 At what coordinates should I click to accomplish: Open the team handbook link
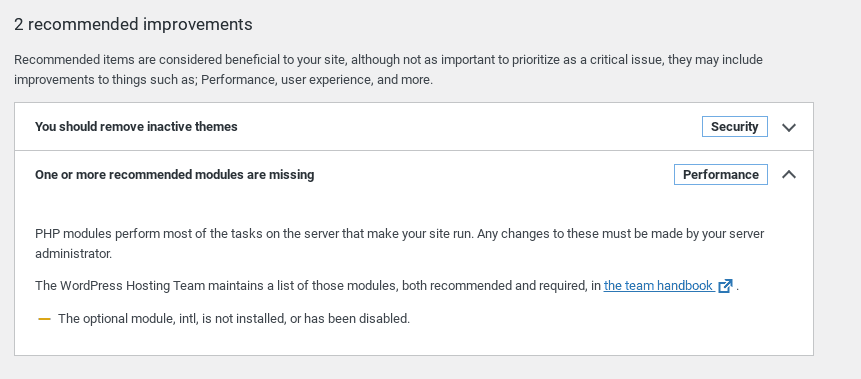[658, 286]
